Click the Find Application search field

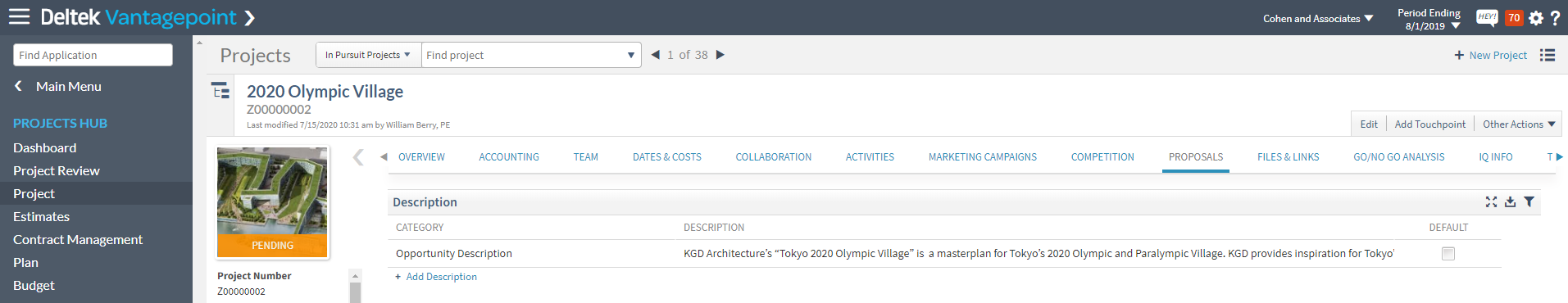pyautogui.click(x=93, y=55)
